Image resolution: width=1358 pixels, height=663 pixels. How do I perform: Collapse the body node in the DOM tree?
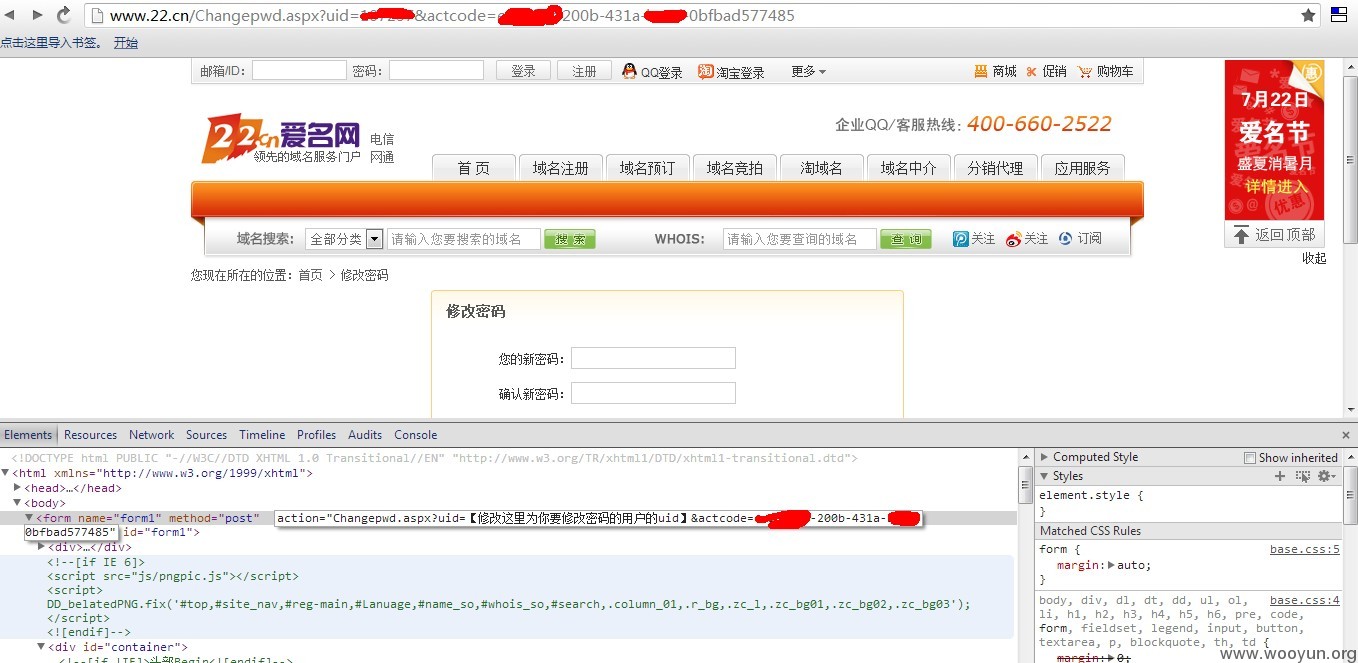pos(17,503)
